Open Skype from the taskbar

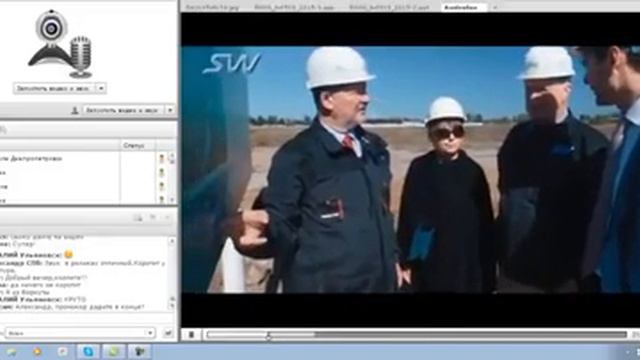(88, 351)
